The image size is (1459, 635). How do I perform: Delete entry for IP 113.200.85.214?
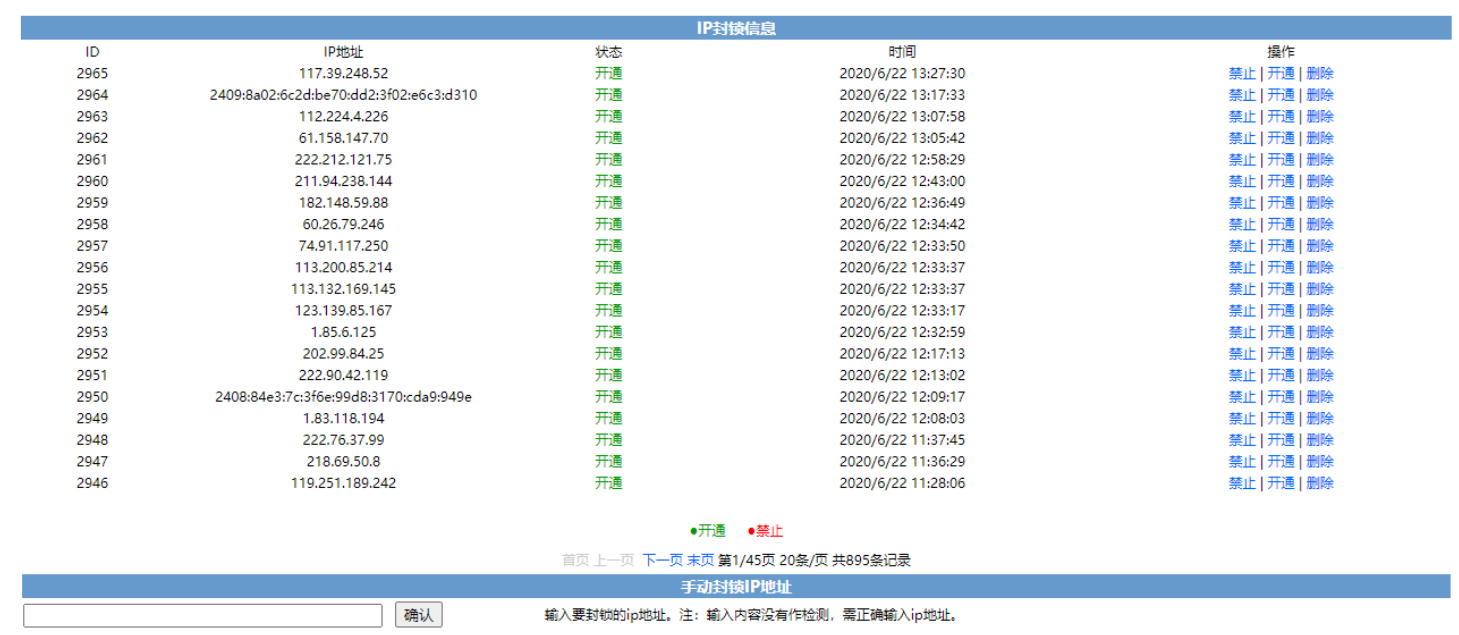[1319, 267]
